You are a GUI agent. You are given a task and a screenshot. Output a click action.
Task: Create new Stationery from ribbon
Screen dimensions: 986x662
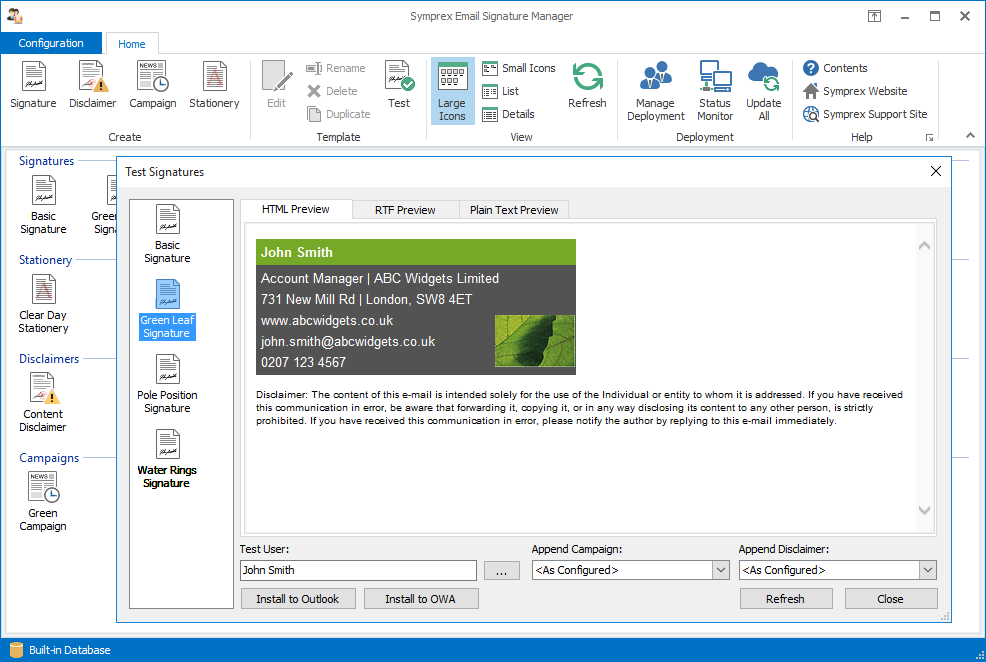coord(214,86)
